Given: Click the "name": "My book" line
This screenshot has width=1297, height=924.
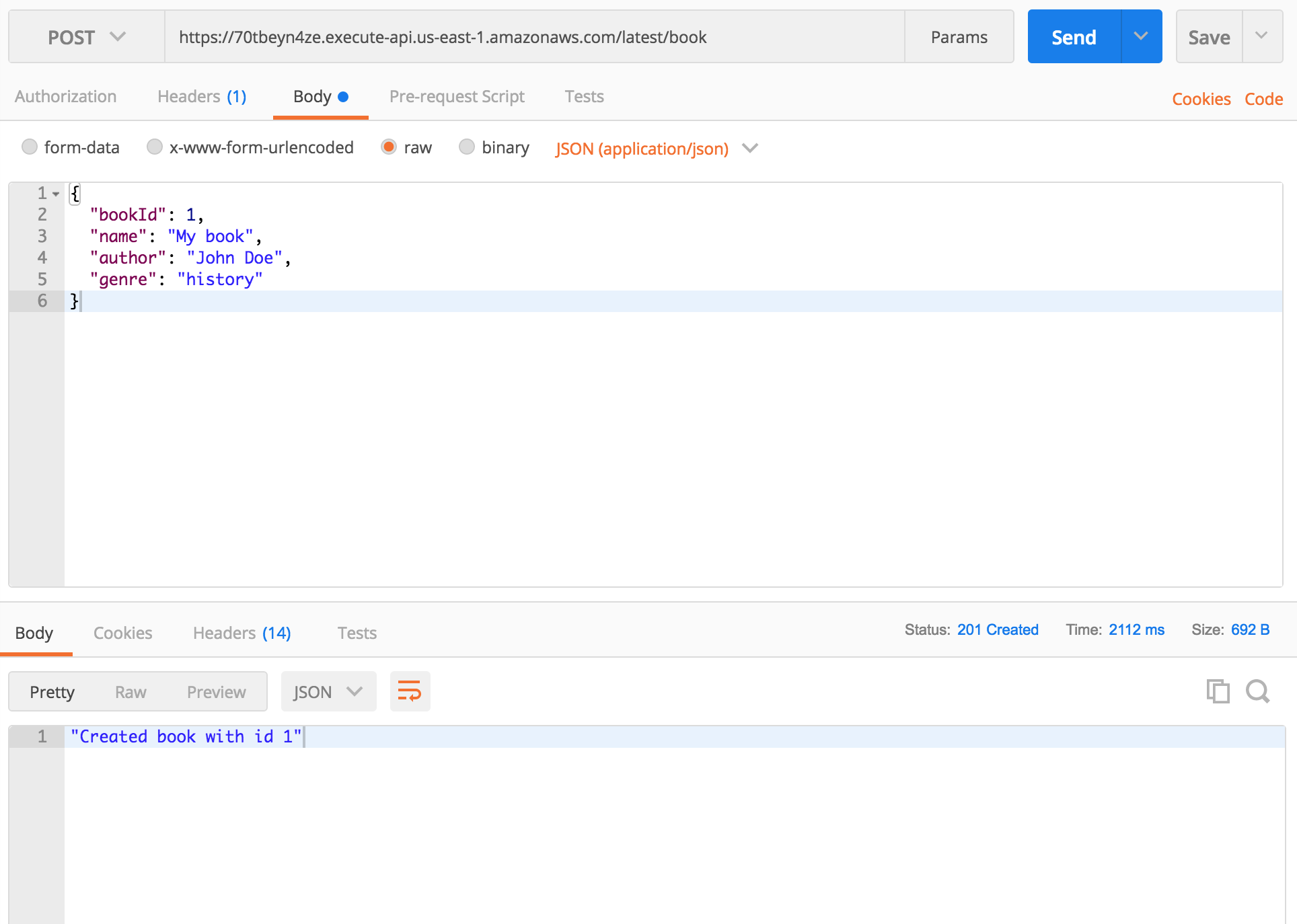Looking at the screenshot, I should coord(175,236).
